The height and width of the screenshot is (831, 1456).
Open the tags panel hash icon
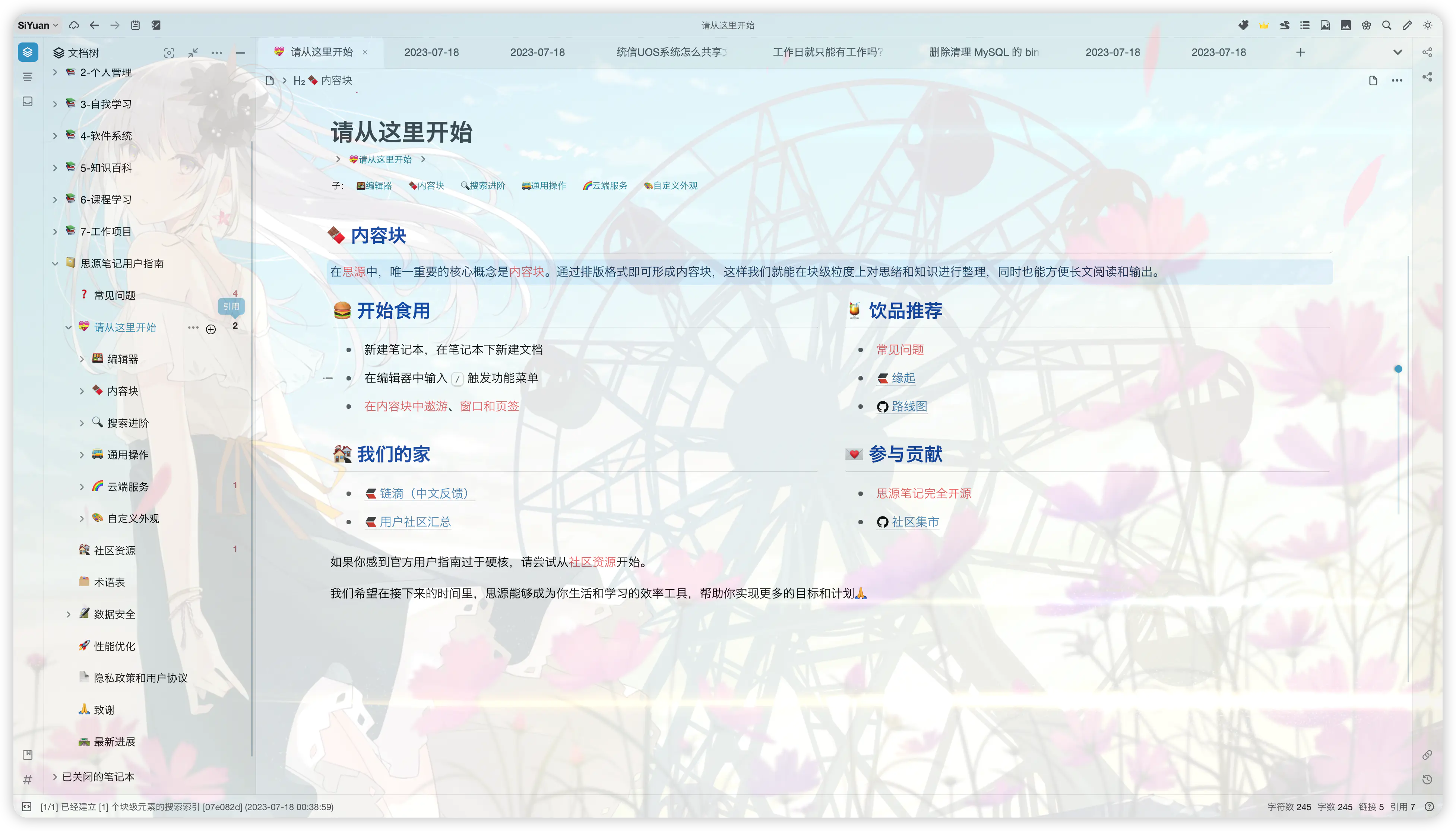coord(28,779)
